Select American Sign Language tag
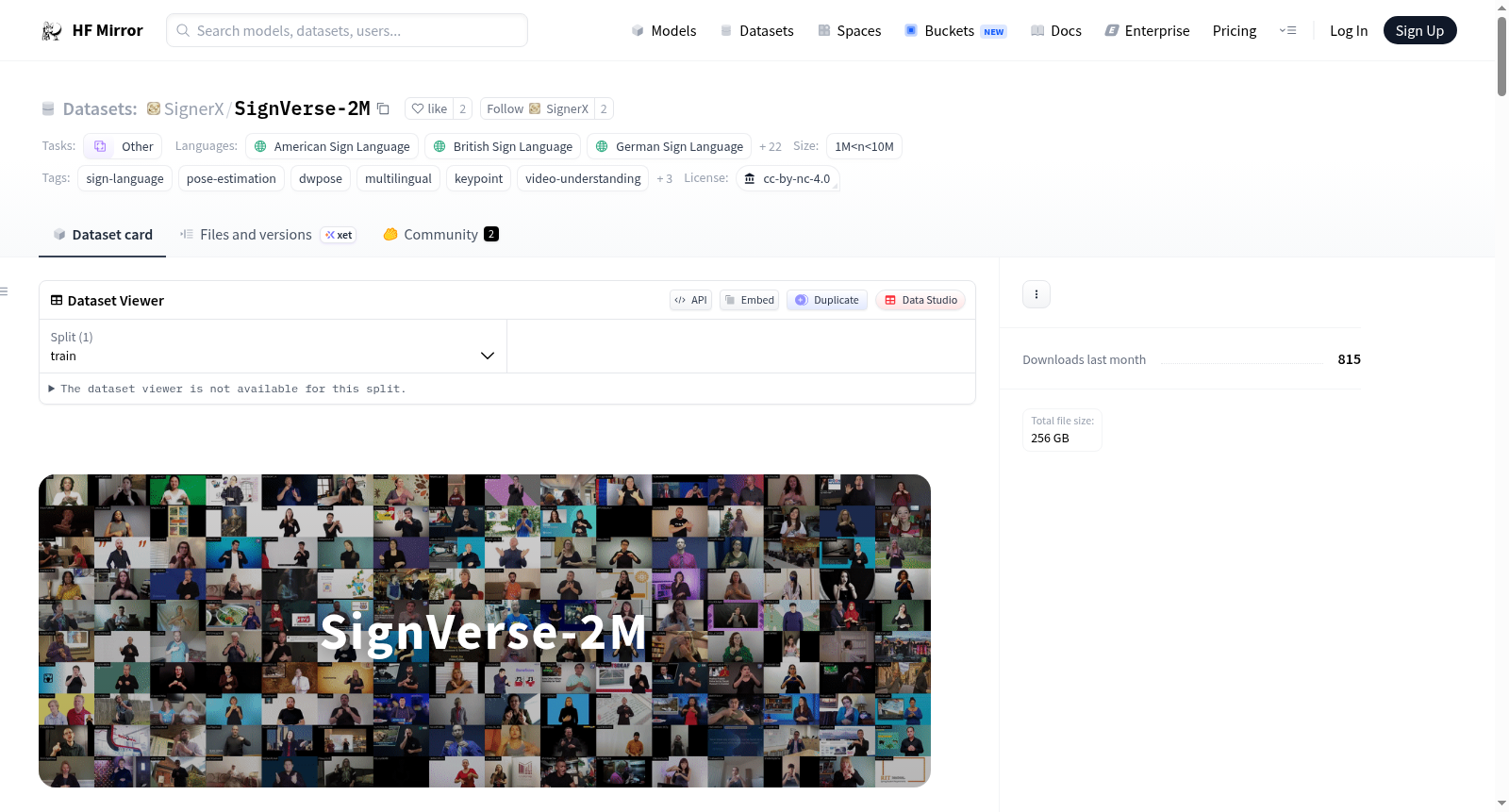Viewport: 1509px width, 812px height. (x=332, y=146)
